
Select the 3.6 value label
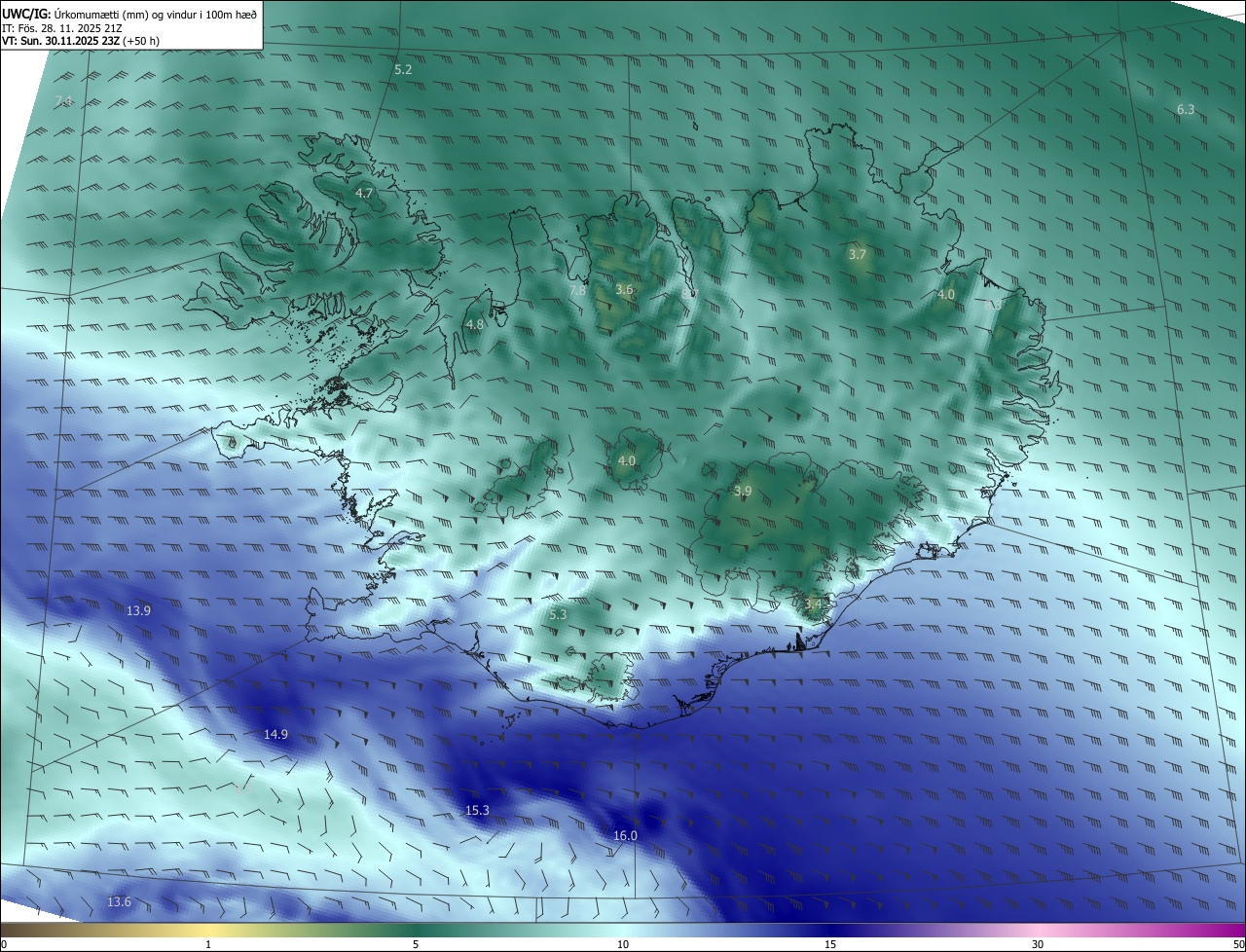[x=625, y=290]
